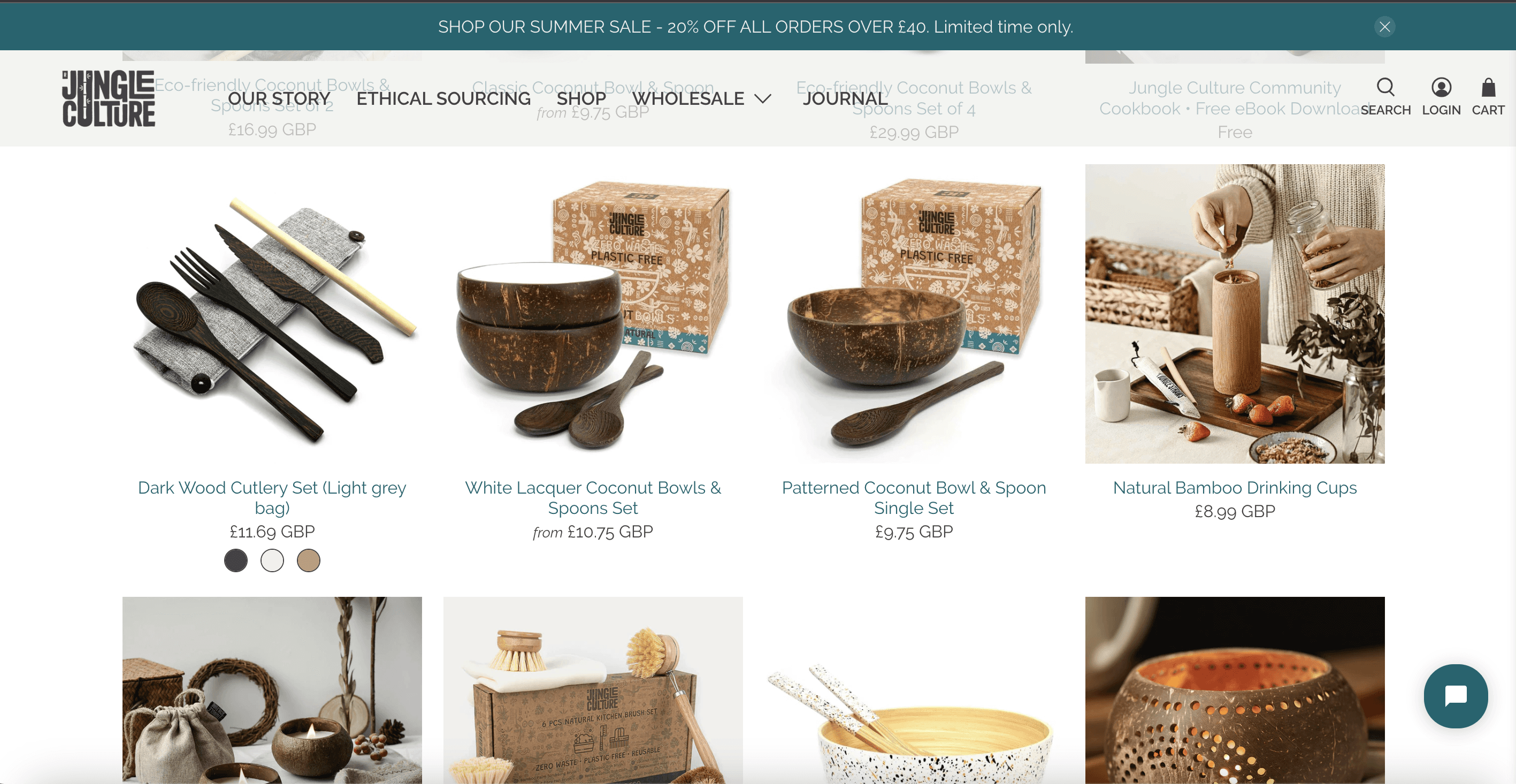Expand the Wholesale dropdown chevron
This screenshot has height=784, width=1516.
763,99
